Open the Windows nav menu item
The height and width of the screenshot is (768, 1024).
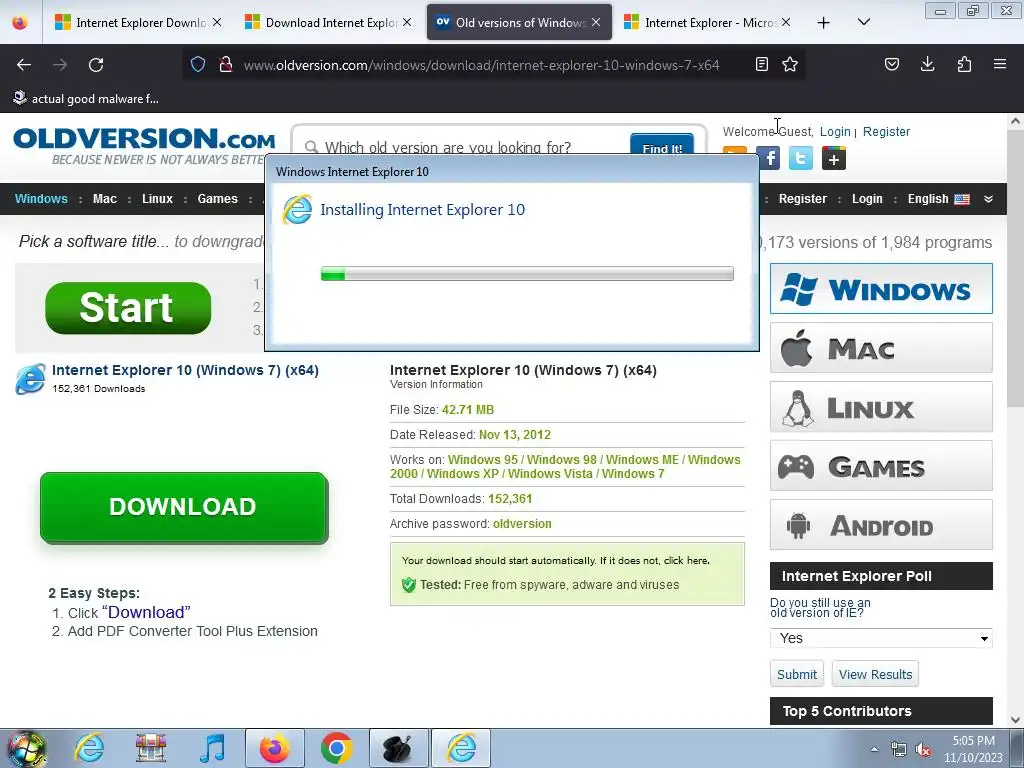click(x=41, y=199)
